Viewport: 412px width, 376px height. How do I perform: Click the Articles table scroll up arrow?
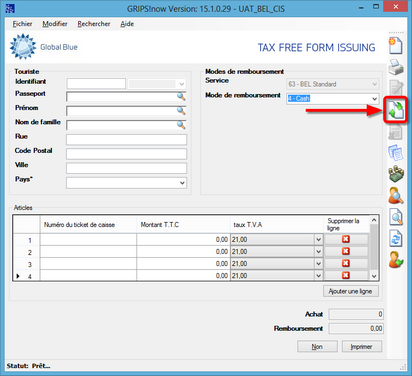(374, 220)
